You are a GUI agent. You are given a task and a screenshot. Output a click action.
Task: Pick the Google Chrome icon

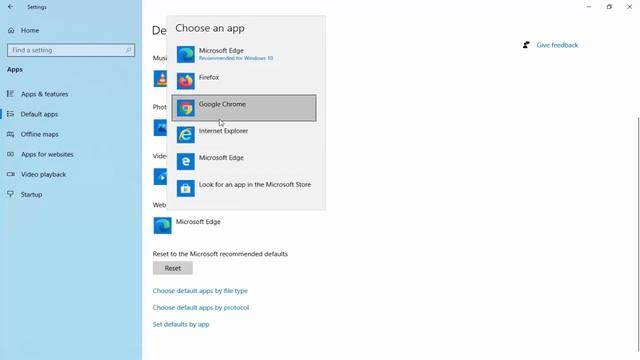point(185,108)
